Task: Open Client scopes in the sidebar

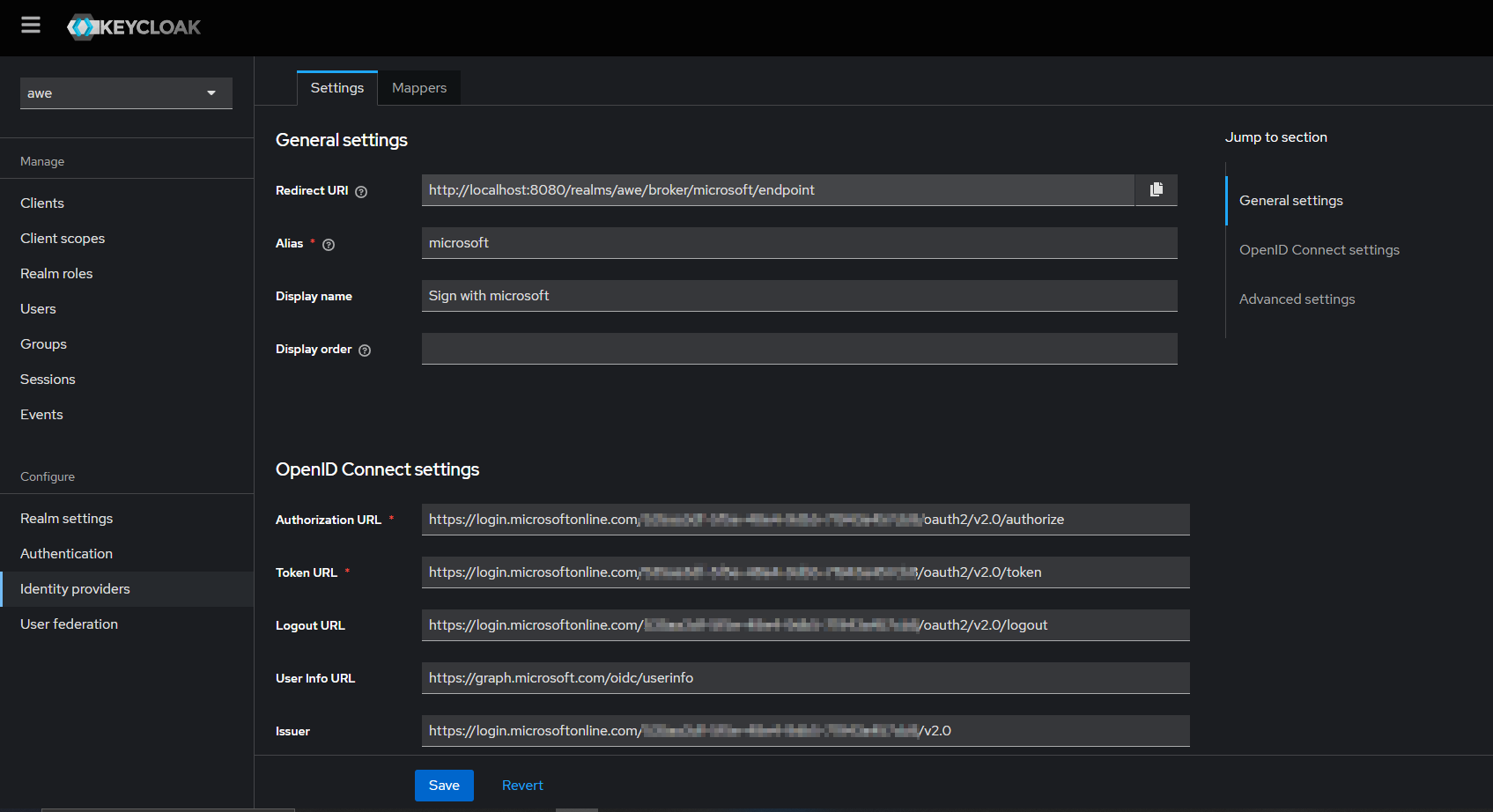Action: click(127, 239)
